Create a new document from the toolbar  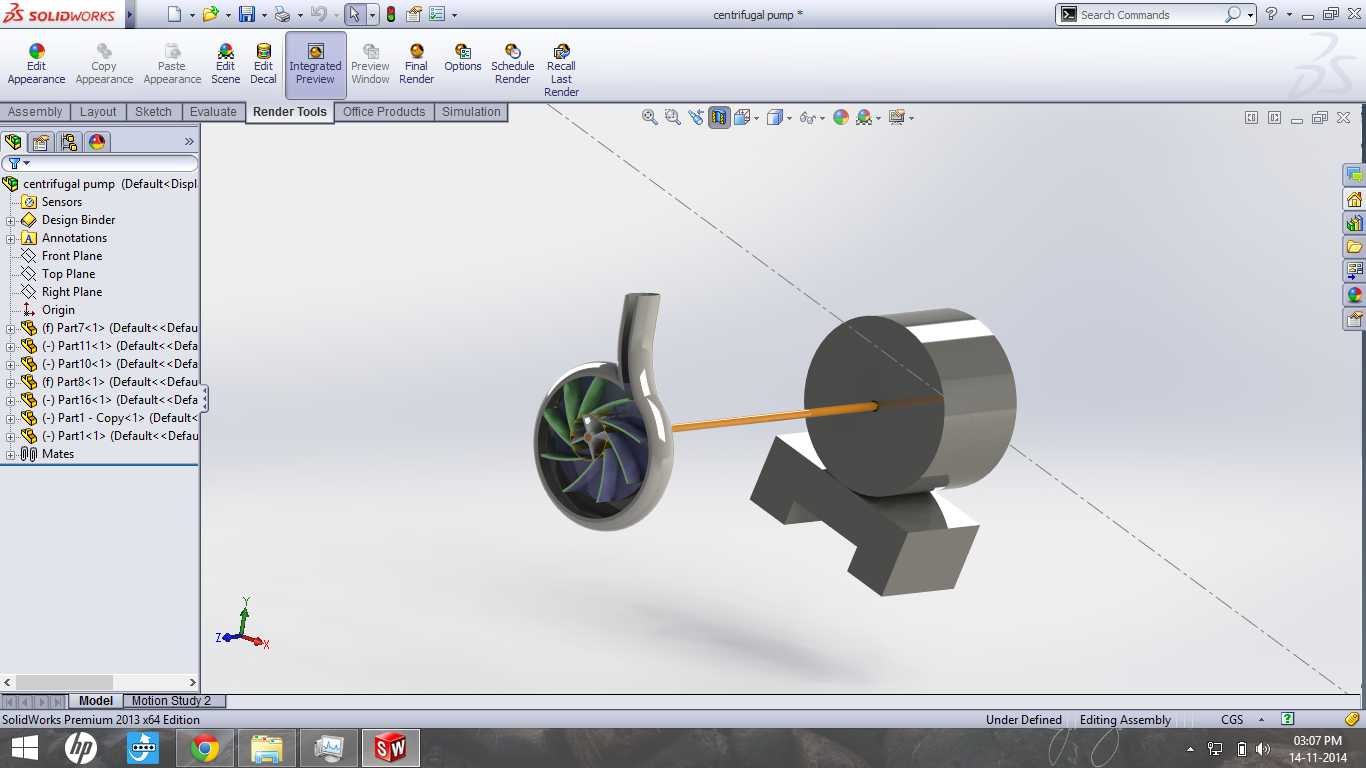tap(175, 14)
